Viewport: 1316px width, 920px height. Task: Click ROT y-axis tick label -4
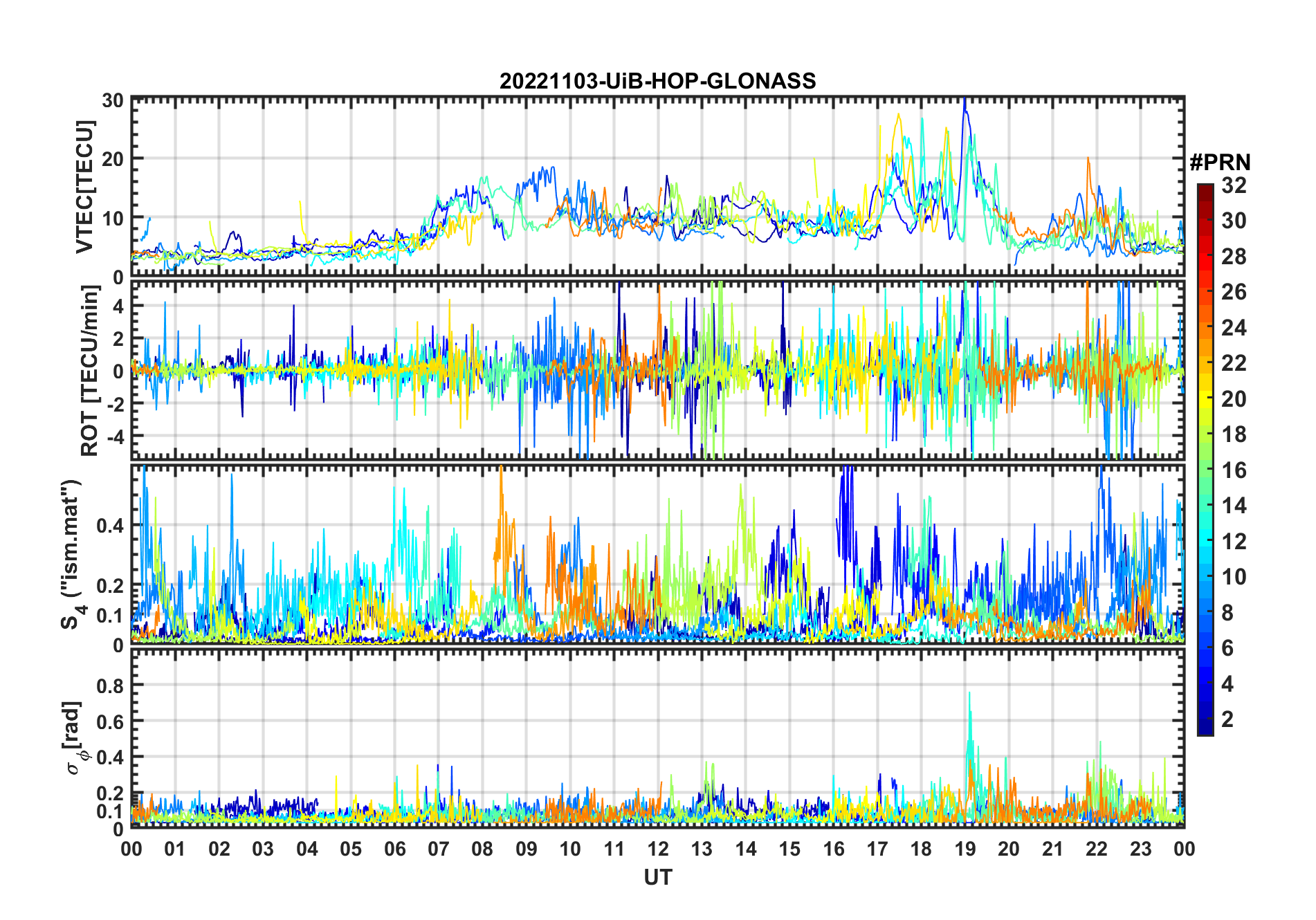coord(114,437)
